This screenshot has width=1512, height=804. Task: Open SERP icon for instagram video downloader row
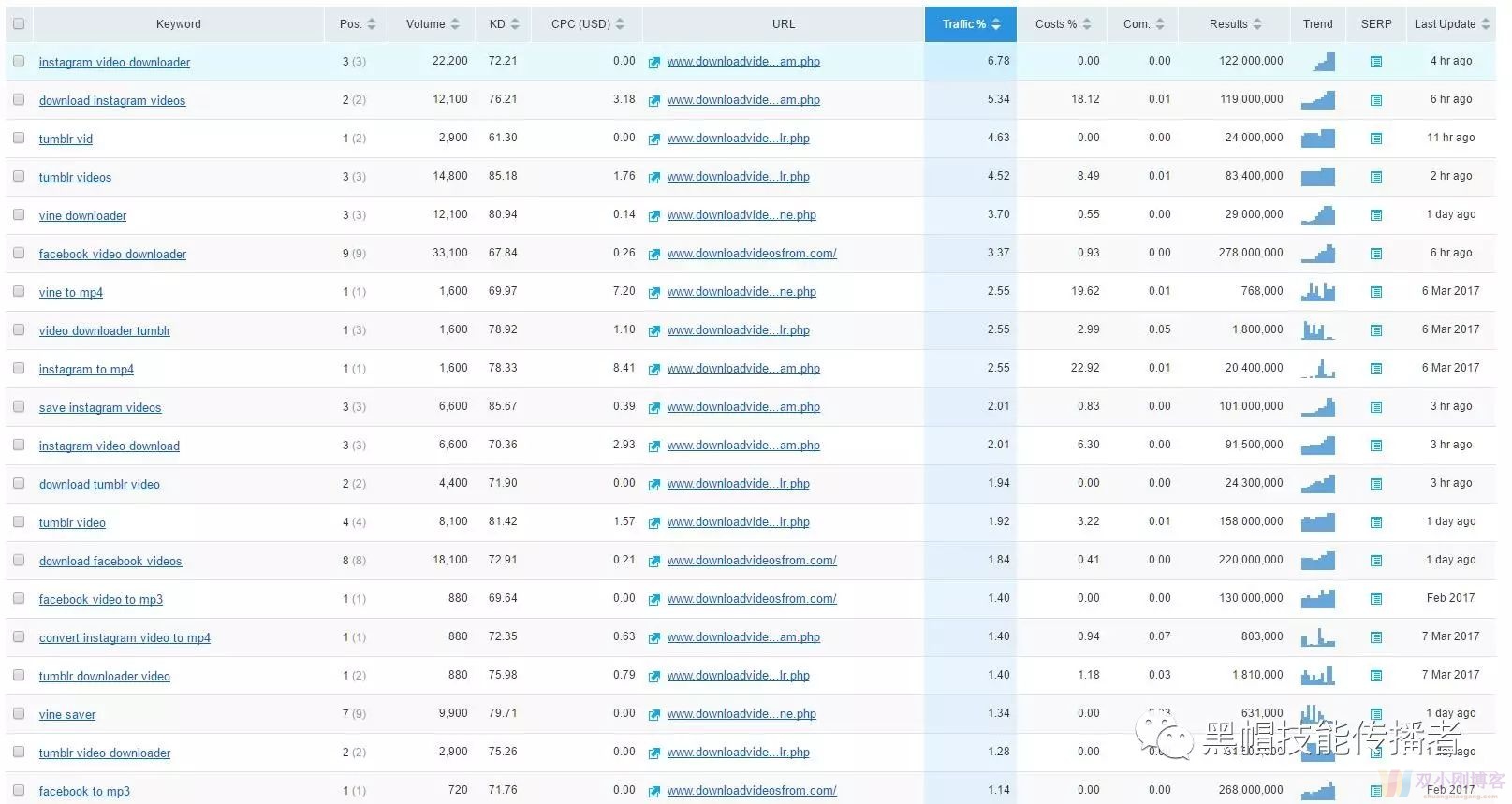[1375, 62]
